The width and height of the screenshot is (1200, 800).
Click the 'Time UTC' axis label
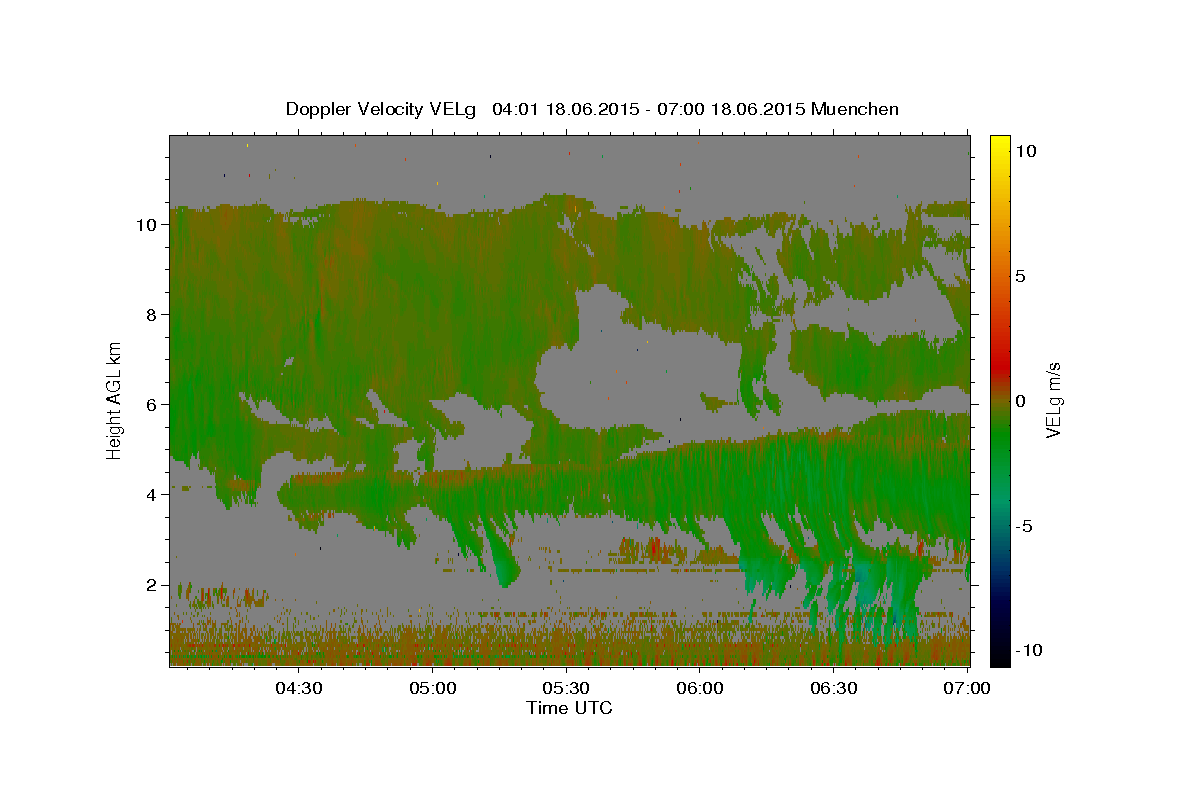tap(569, 708)
